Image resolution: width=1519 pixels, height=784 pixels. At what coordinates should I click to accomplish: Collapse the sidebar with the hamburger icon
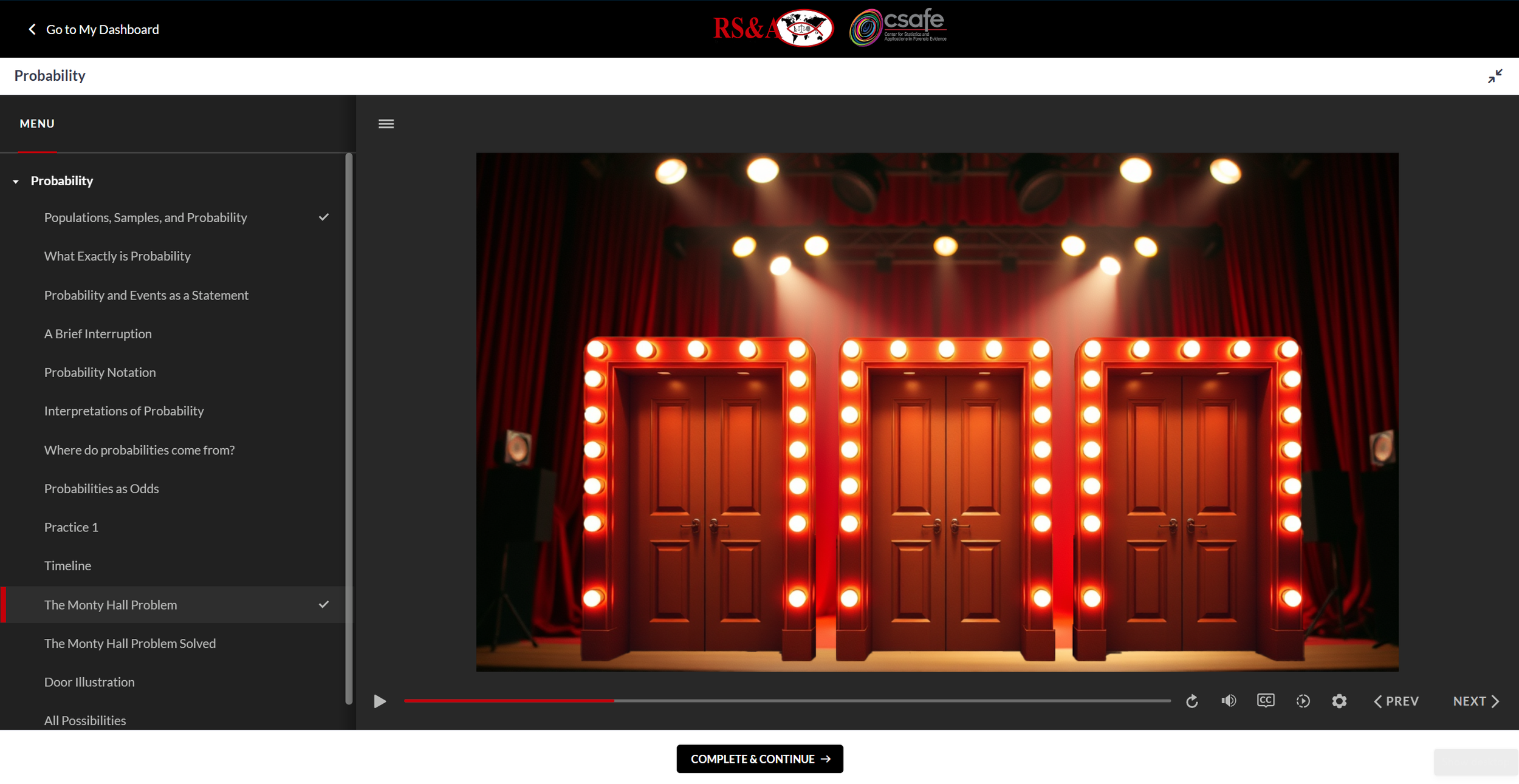(x=386, y=124)
